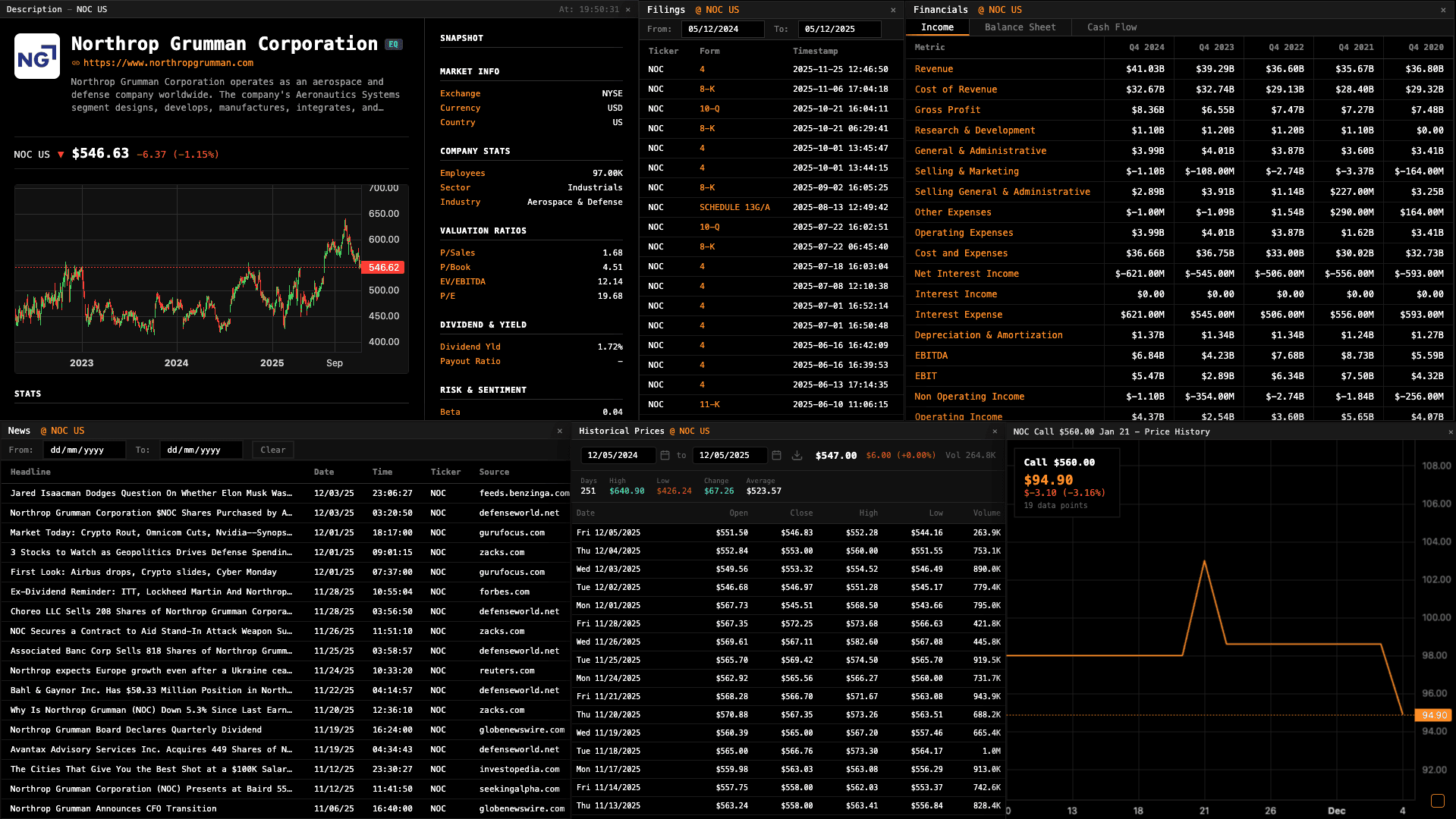1456x819 pixels.
Task: Click the Timestamp column header in Filings
Action: click(x=815, y=51)
